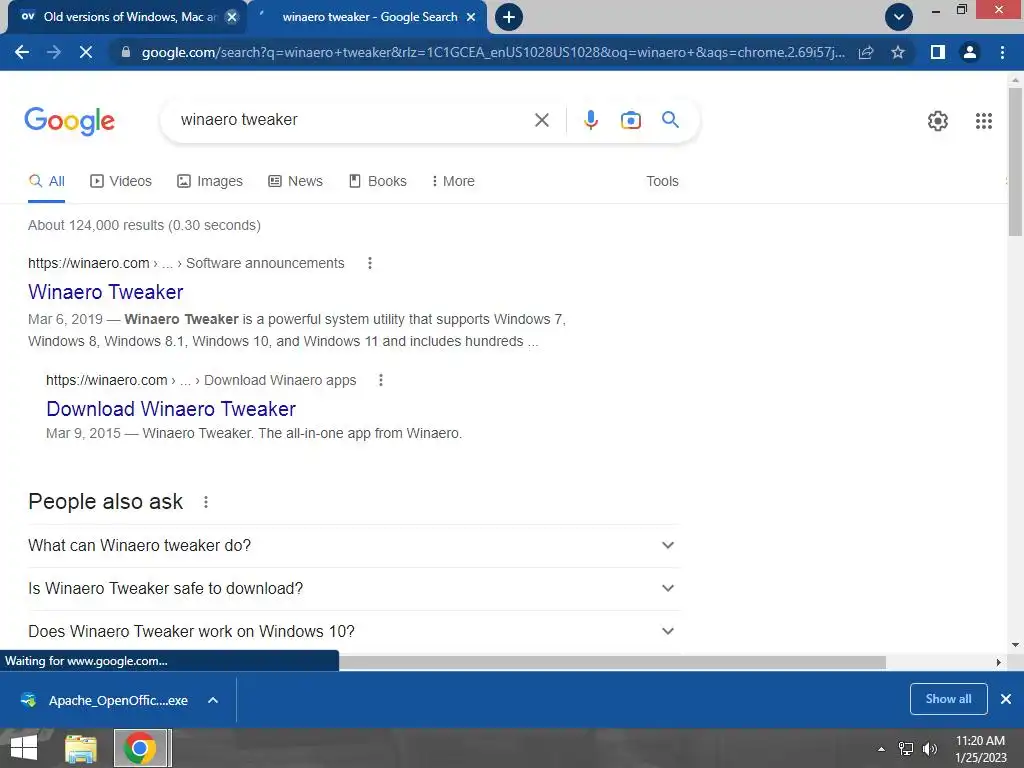Viewport: 1024px width, 768px height.
Task: Click the https://winaero.com Download Winaero apps breadcrumb
Action: click(201, 380)
